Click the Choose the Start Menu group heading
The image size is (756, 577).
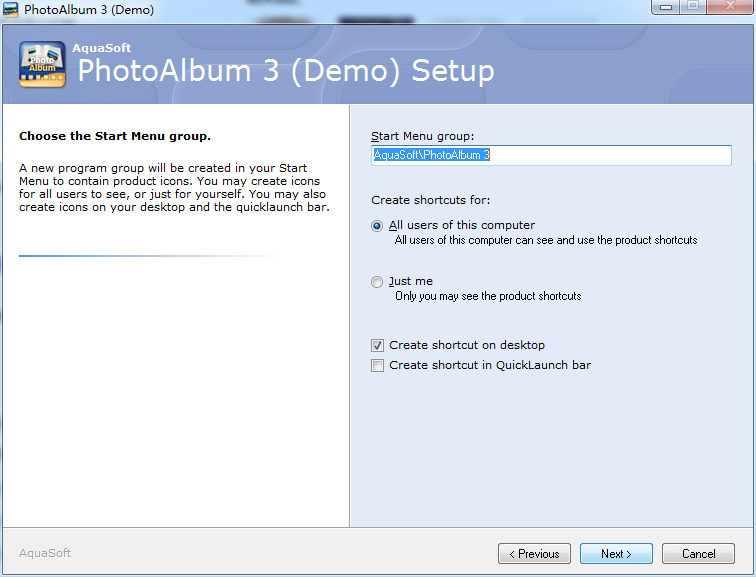coord(115,136)
